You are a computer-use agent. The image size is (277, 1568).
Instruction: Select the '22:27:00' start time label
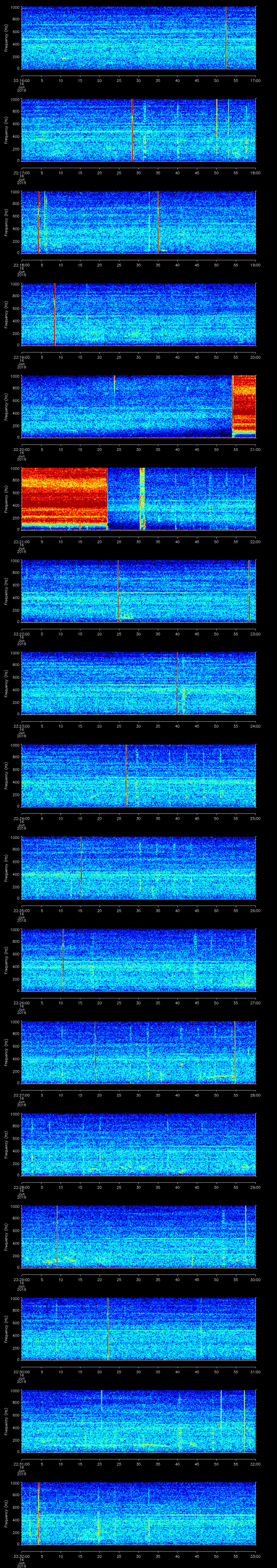pos(21,1095)
